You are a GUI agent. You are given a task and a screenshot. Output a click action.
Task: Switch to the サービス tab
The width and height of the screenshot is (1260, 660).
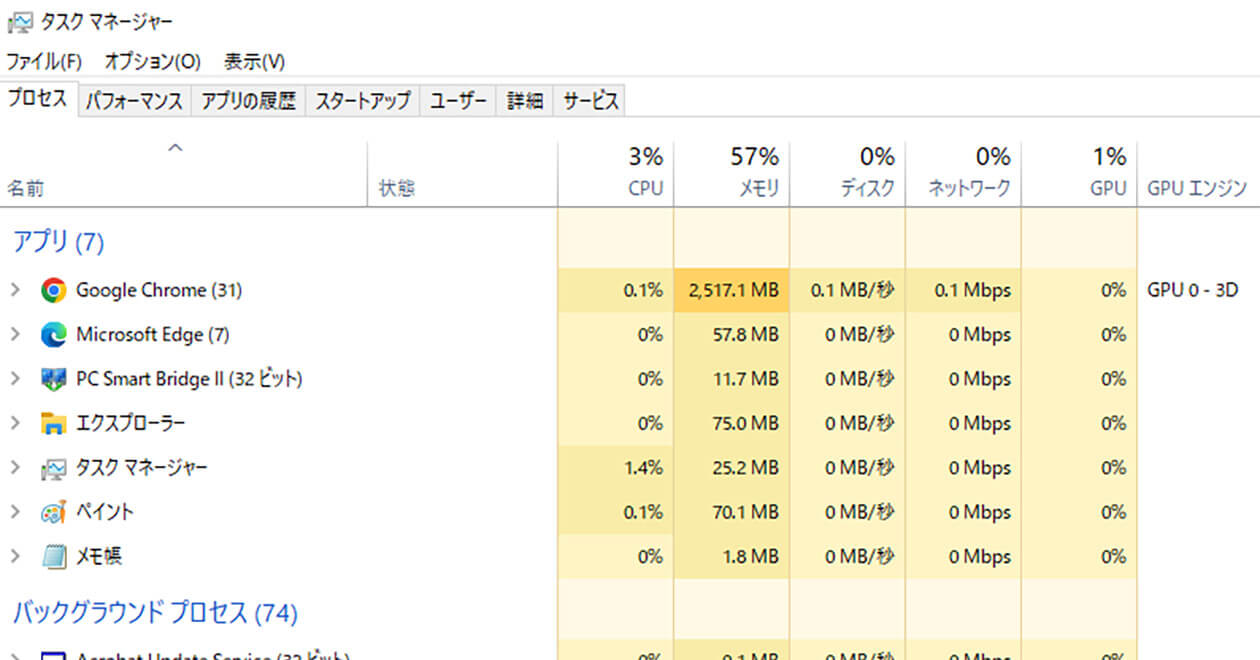(590, 101)
